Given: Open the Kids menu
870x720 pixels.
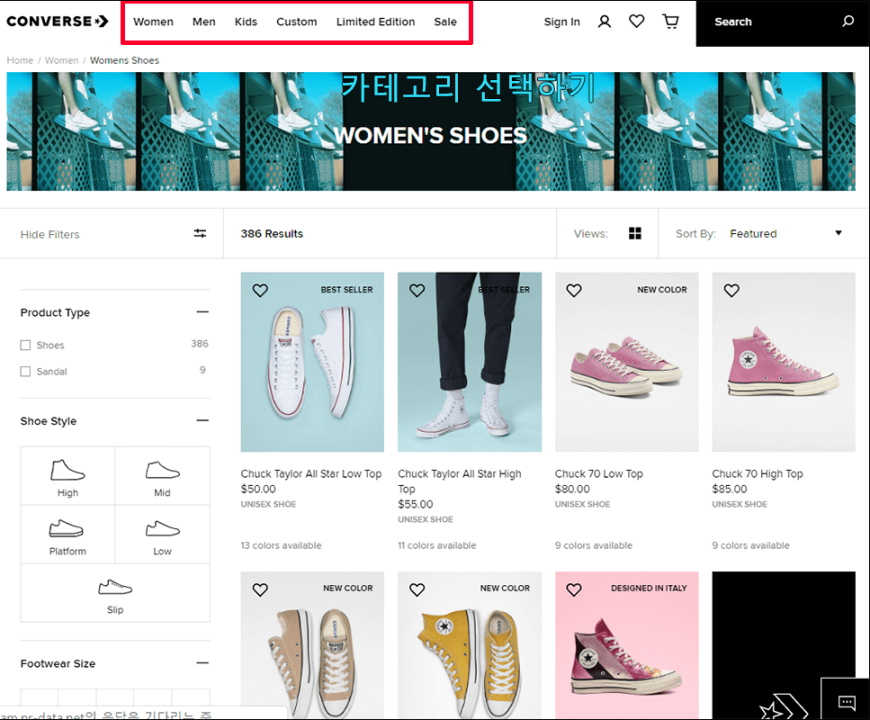Looking at the screenshot, I should click(246, 22).
